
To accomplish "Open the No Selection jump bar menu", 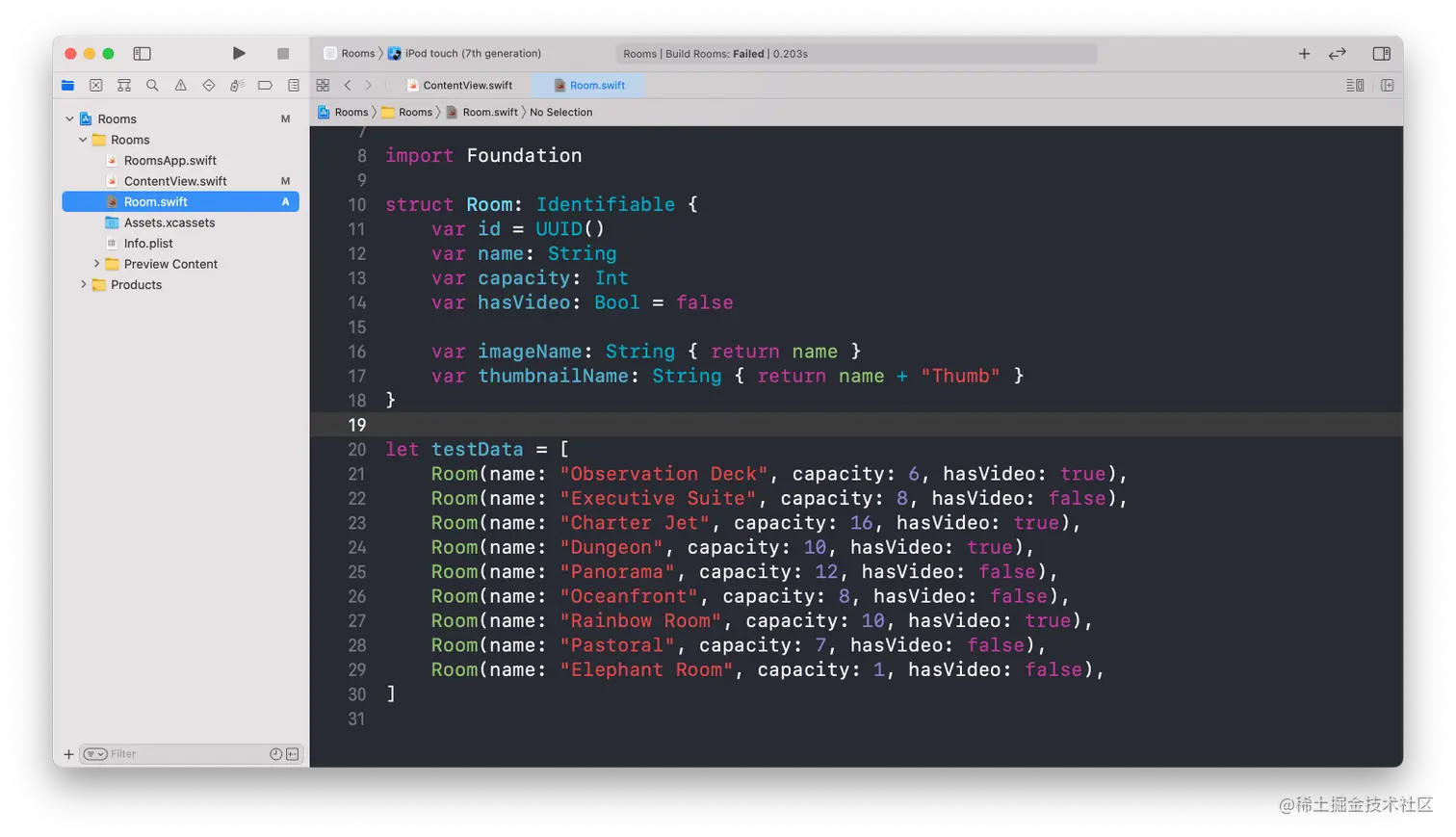I will [x=561, y=113].
